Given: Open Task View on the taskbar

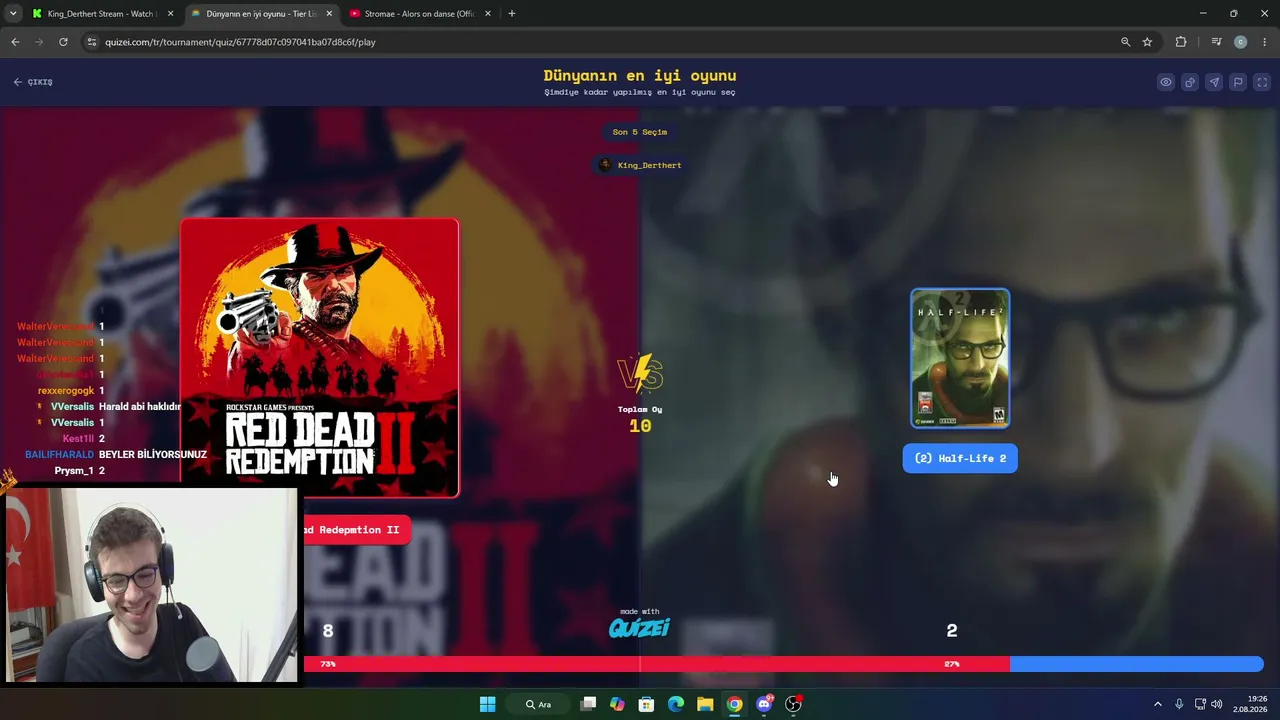Looking at the screenshot, I should (588, 704).
